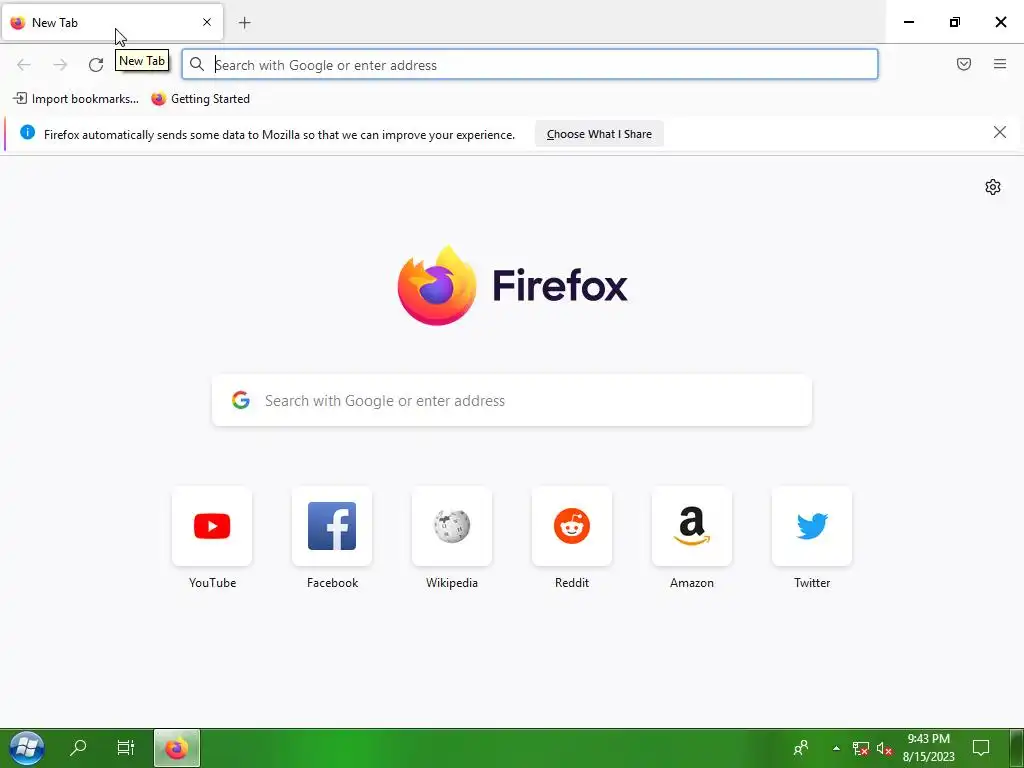Open Import bookmarks from bookmarks toolbar
Screen dimensions: 1024x768
tap(76, 99)
